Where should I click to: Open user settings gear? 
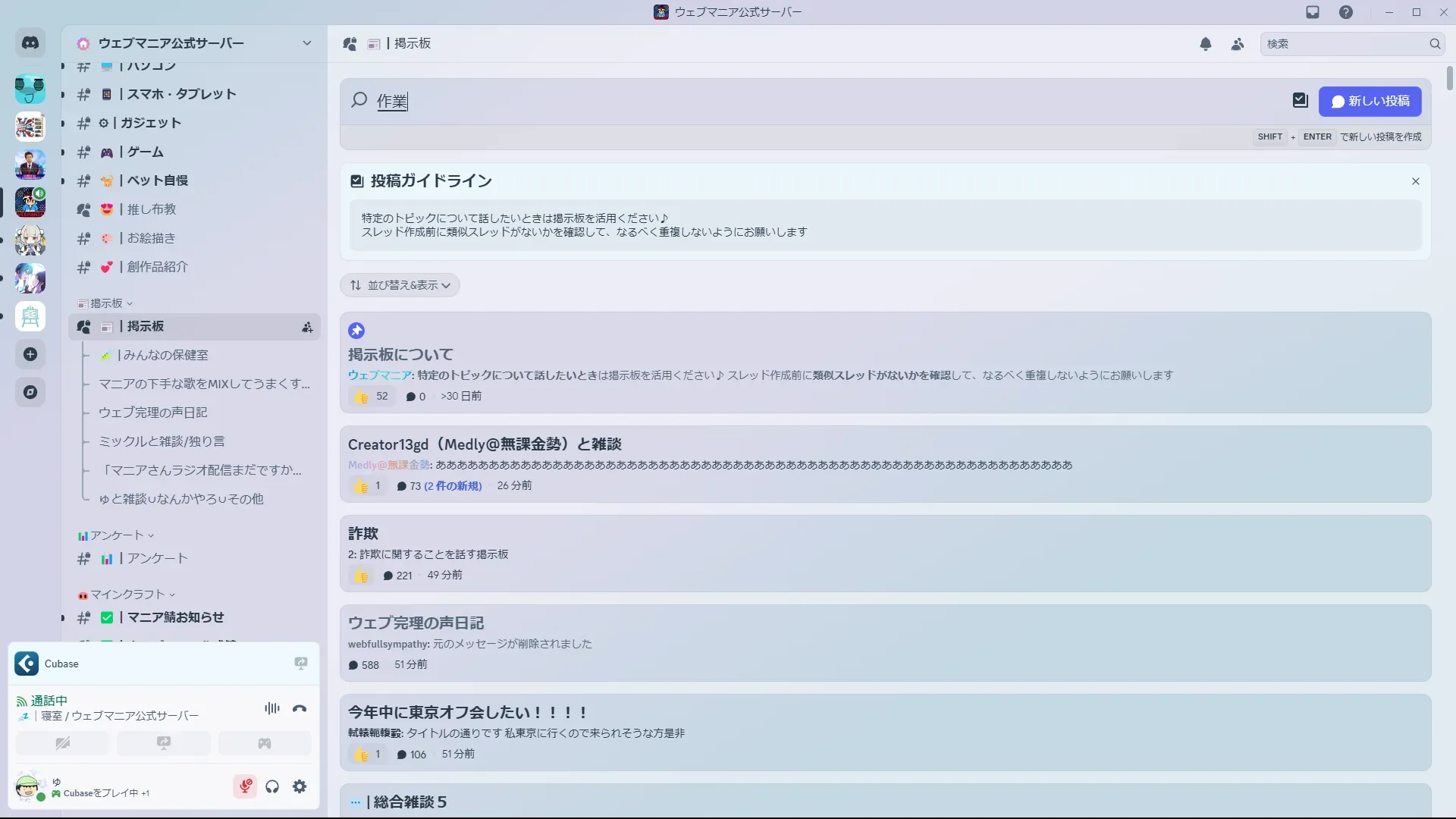coord(300,786)
